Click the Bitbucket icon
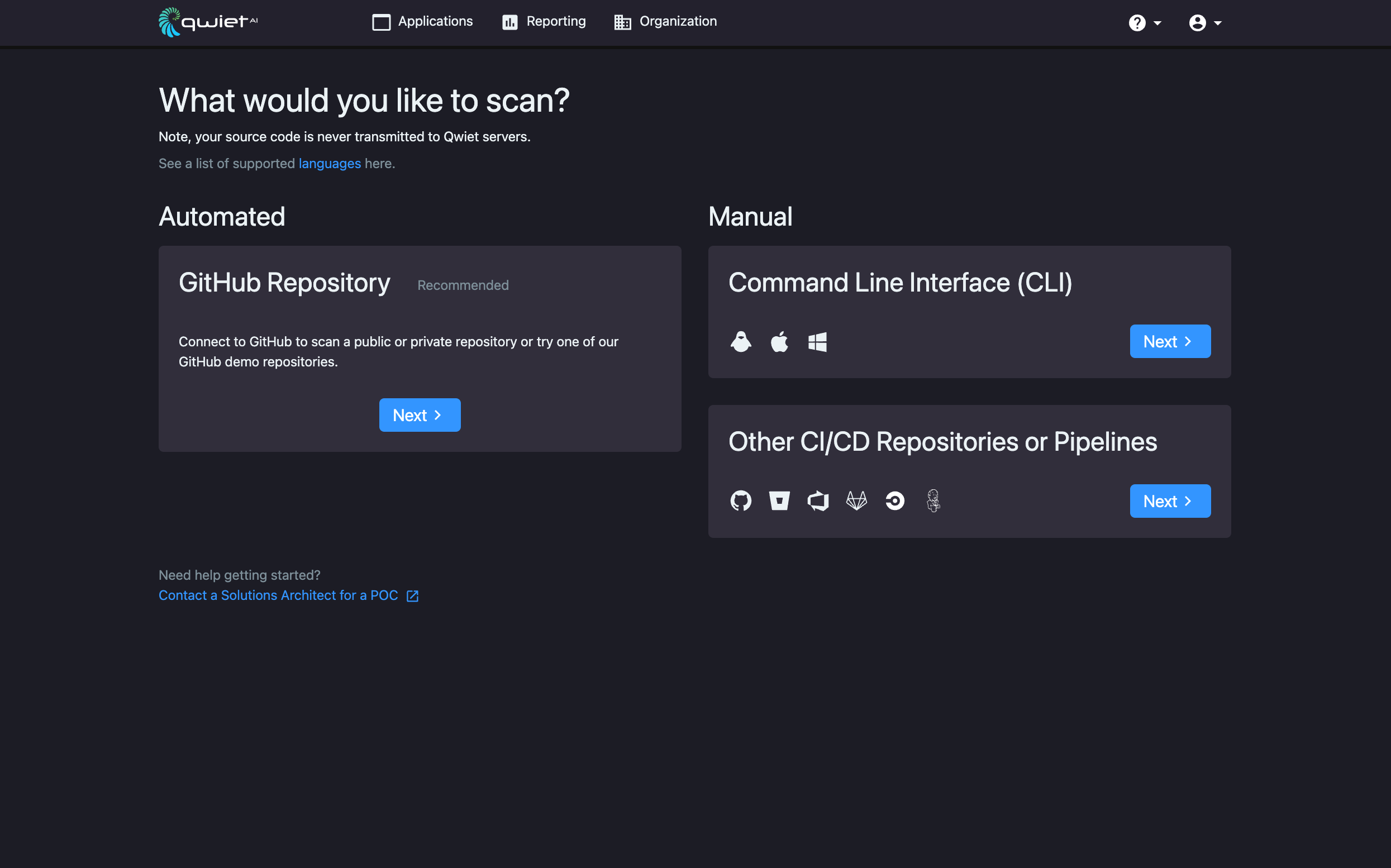Image resolution: width=1391 pixels, height=868 pixels. (x=779, y=500)
